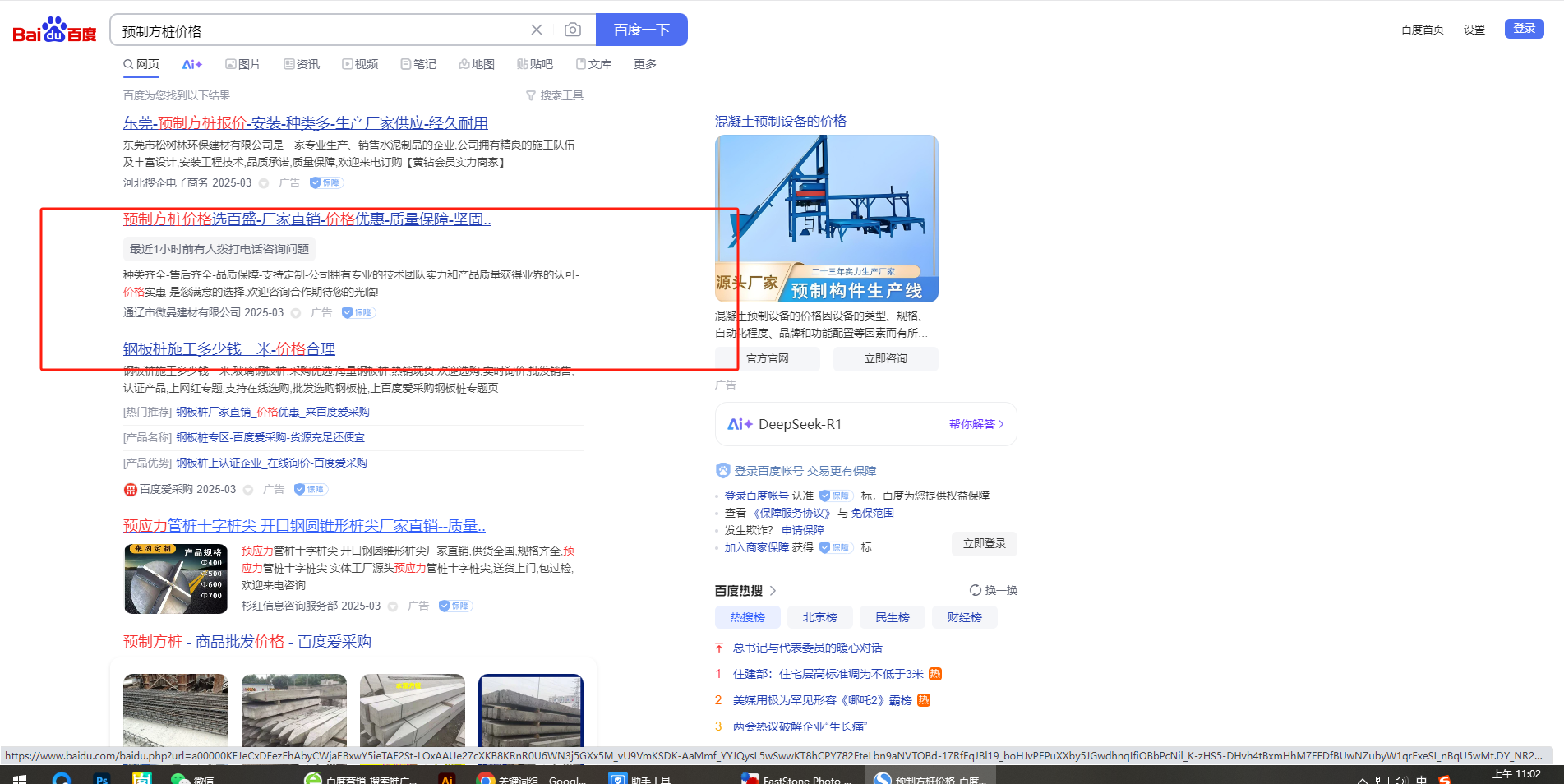Click the 最近1小时前有人拨打电话咨询问题 tag

(x=219, y=249)
